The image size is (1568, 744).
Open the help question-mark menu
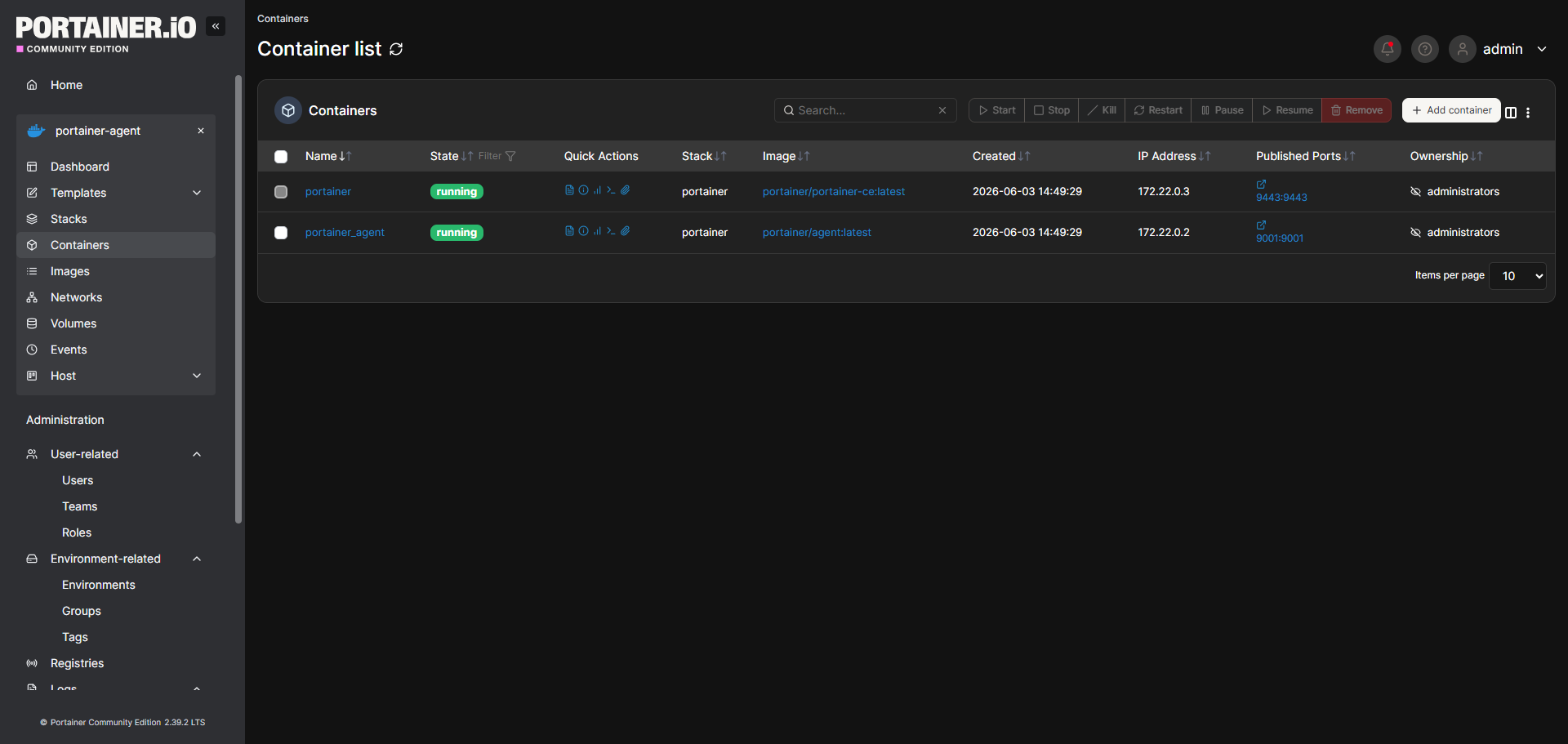tap(1424, 49)
